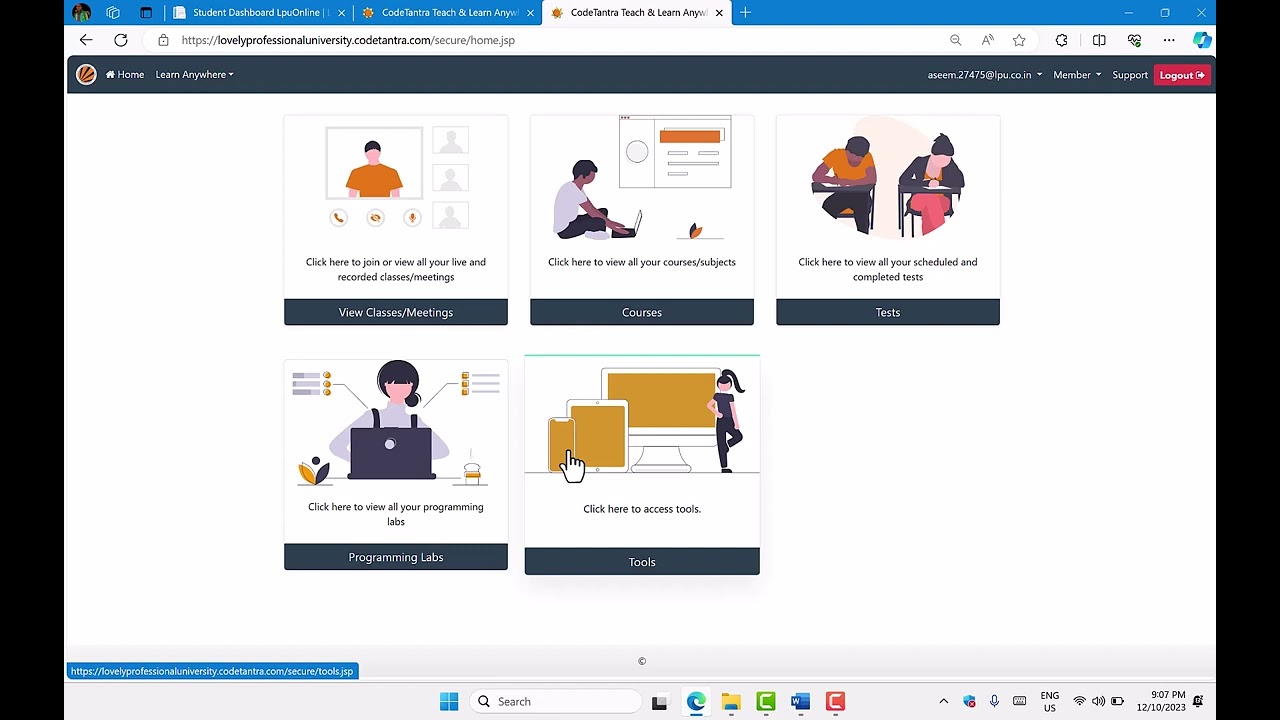Open the Workspaces icon in title bar
The image size is (1280, 720).
coord(113,13)
